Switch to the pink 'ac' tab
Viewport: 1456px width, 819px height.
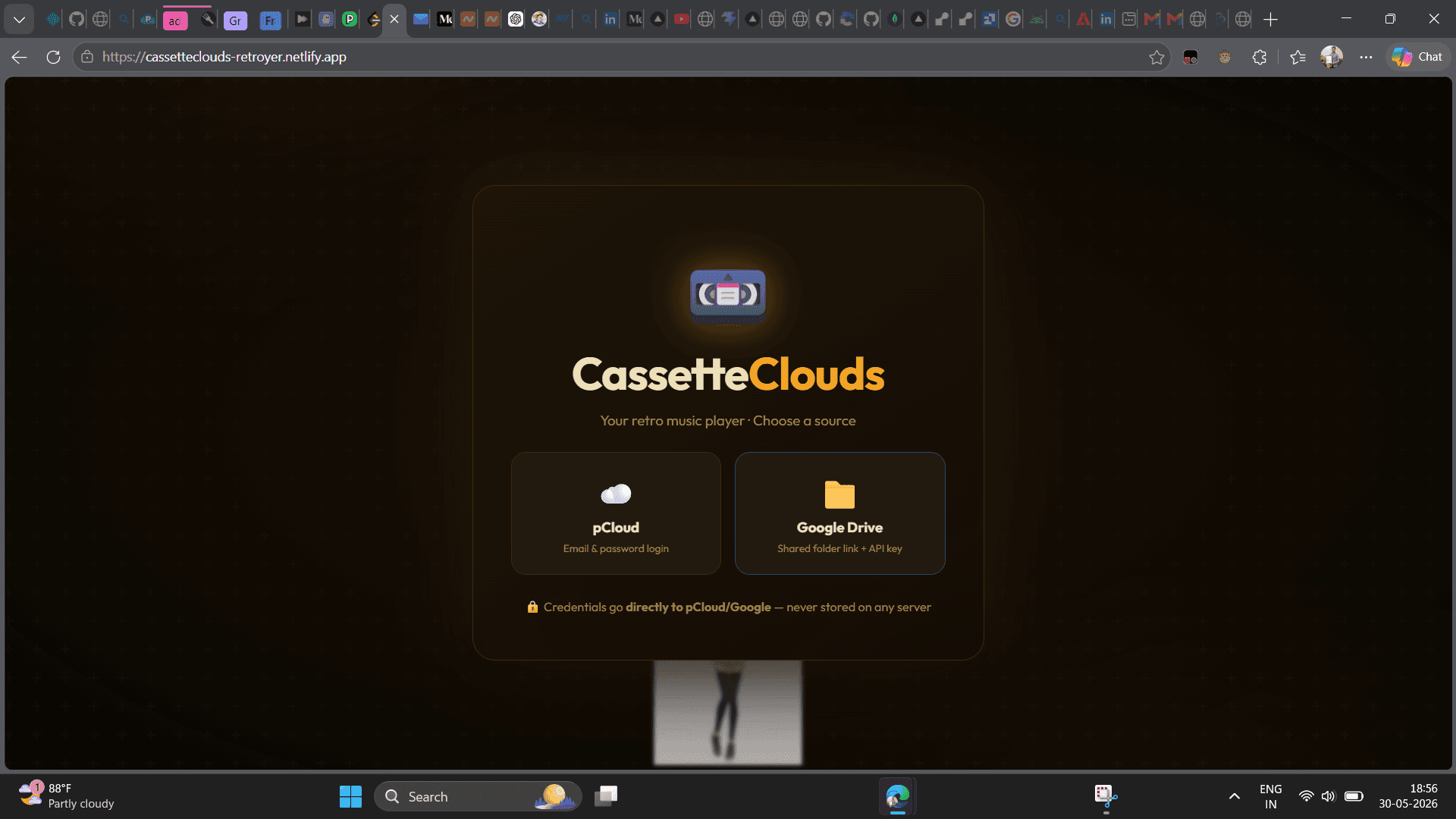(175, 20)
